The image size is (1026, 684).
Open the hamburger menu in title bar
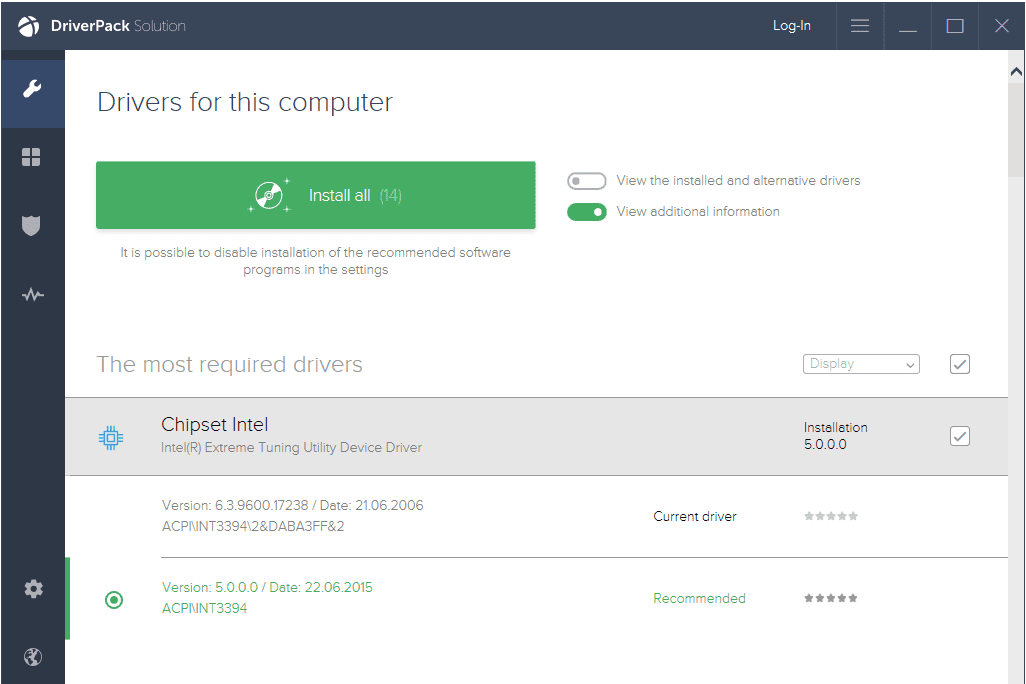coord(859,26)
